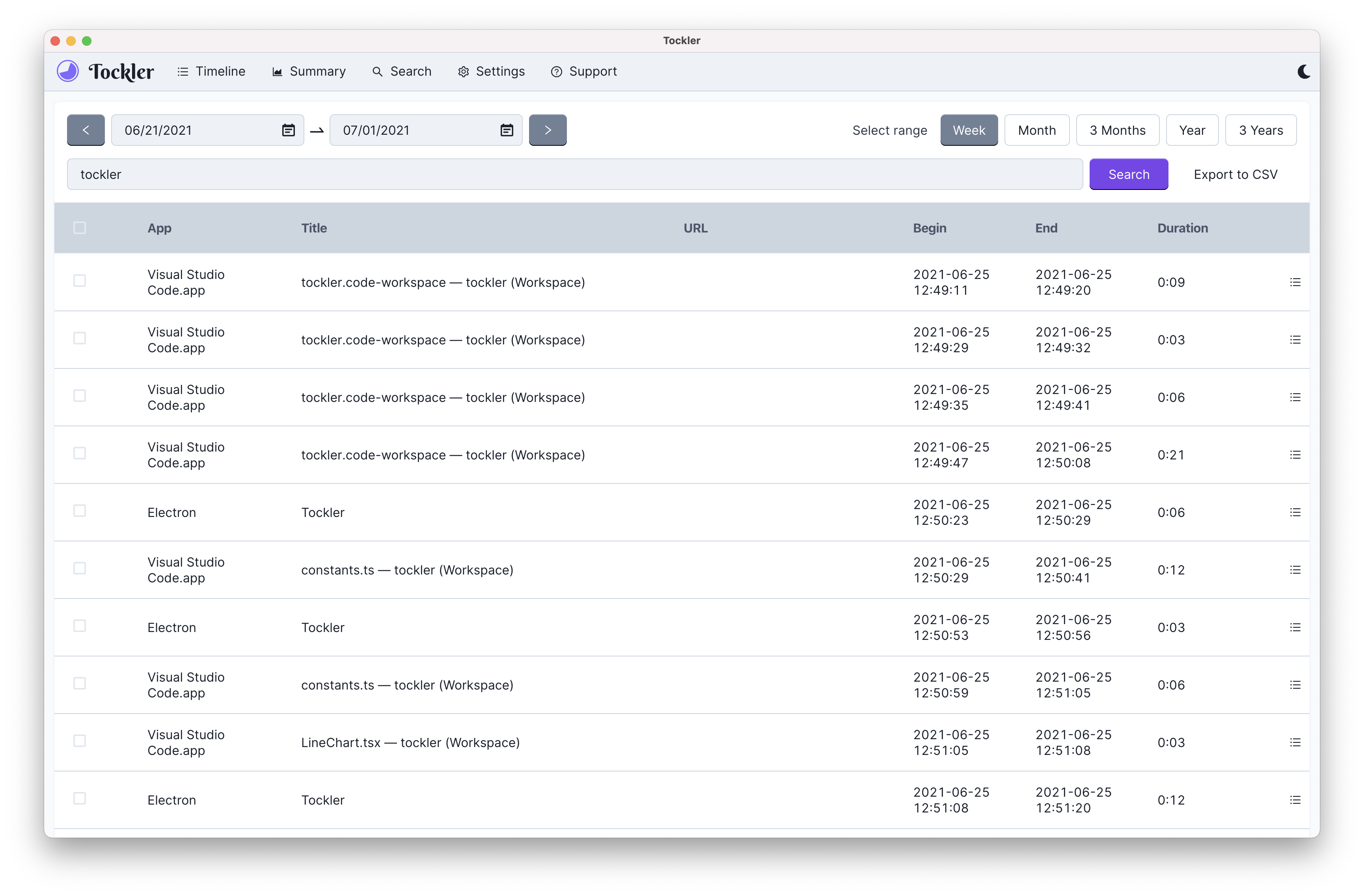Screen dimensions: 1364x896
Task: Open the Timeline tab
Action: coord(211,72)
